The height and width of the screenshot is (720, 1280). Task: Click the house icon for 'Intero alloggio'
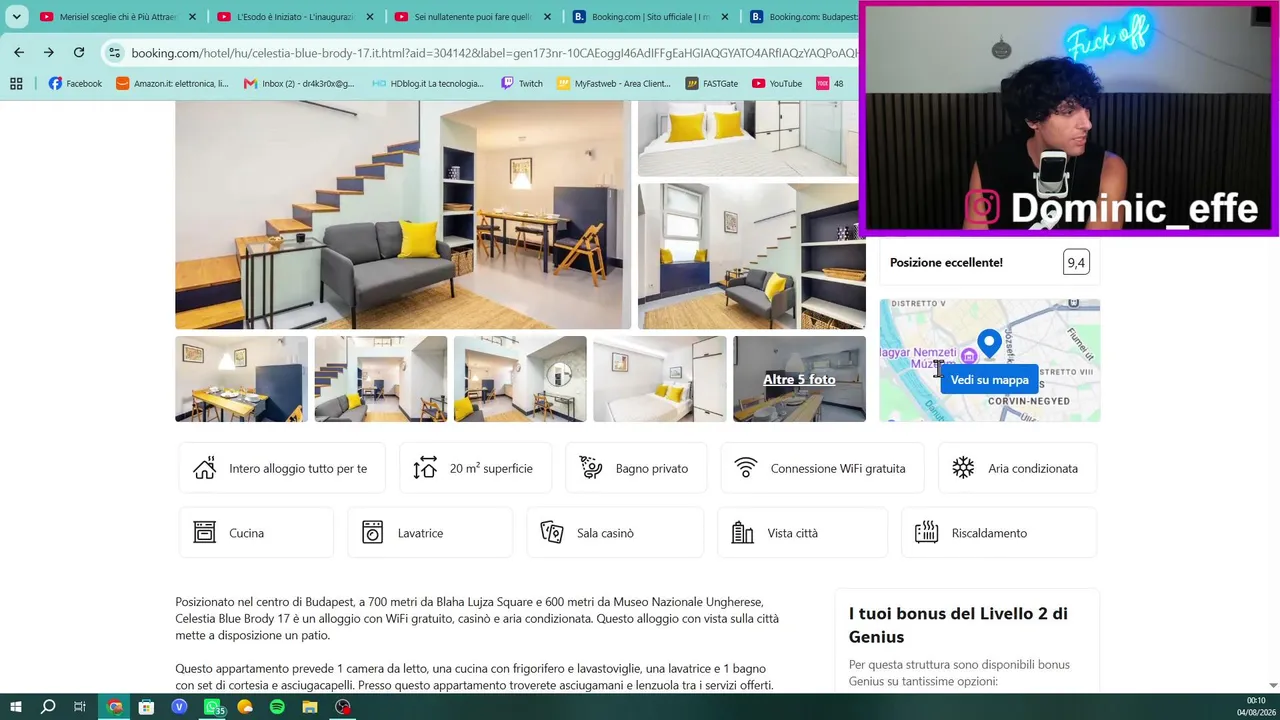[x=205, y=468]
